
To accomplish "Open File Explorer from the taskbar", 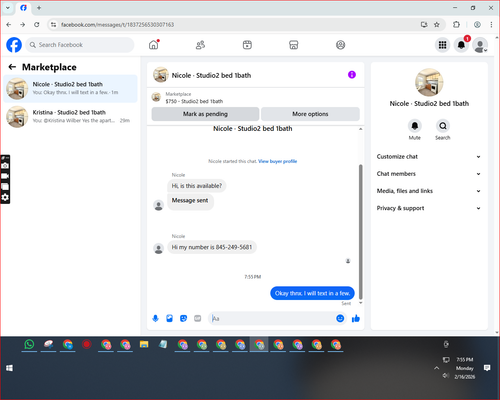I will (x=144, y=344).
